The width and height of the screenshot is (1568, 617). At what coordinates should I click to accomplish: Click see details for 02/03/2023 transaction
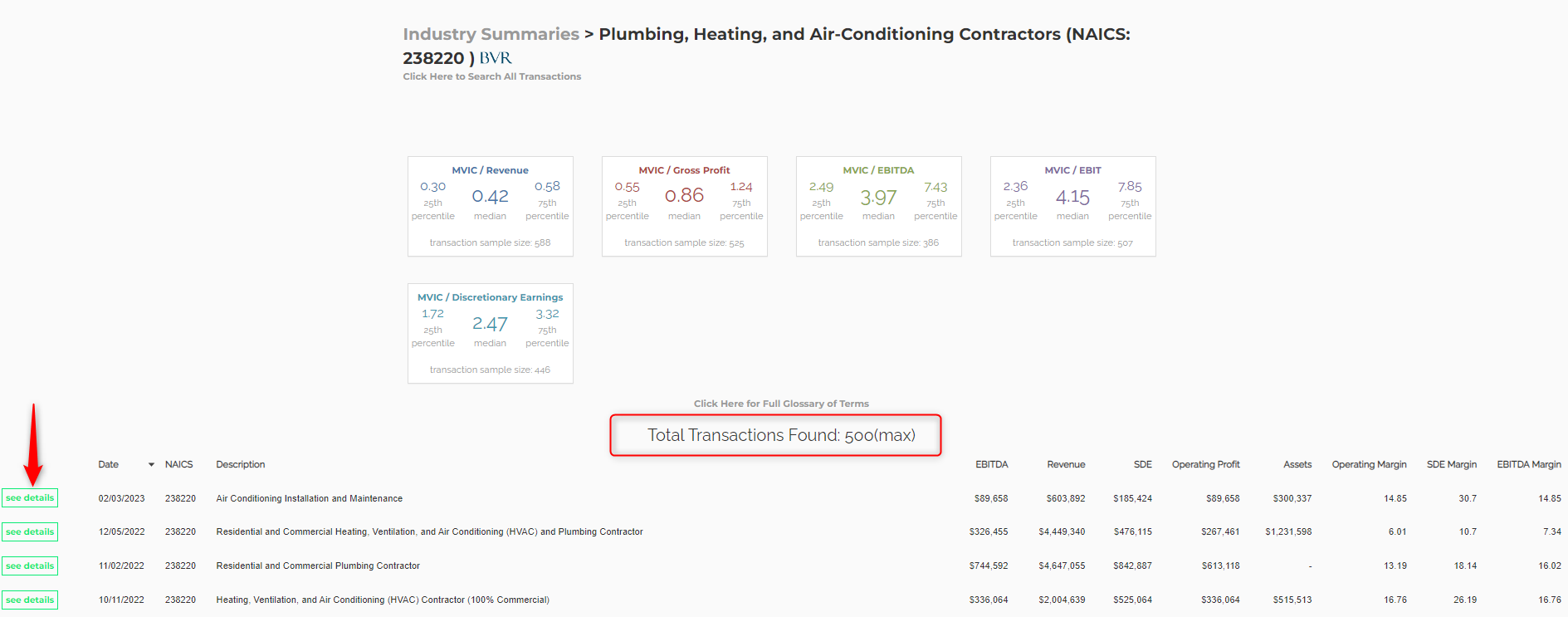coord(30,498)
